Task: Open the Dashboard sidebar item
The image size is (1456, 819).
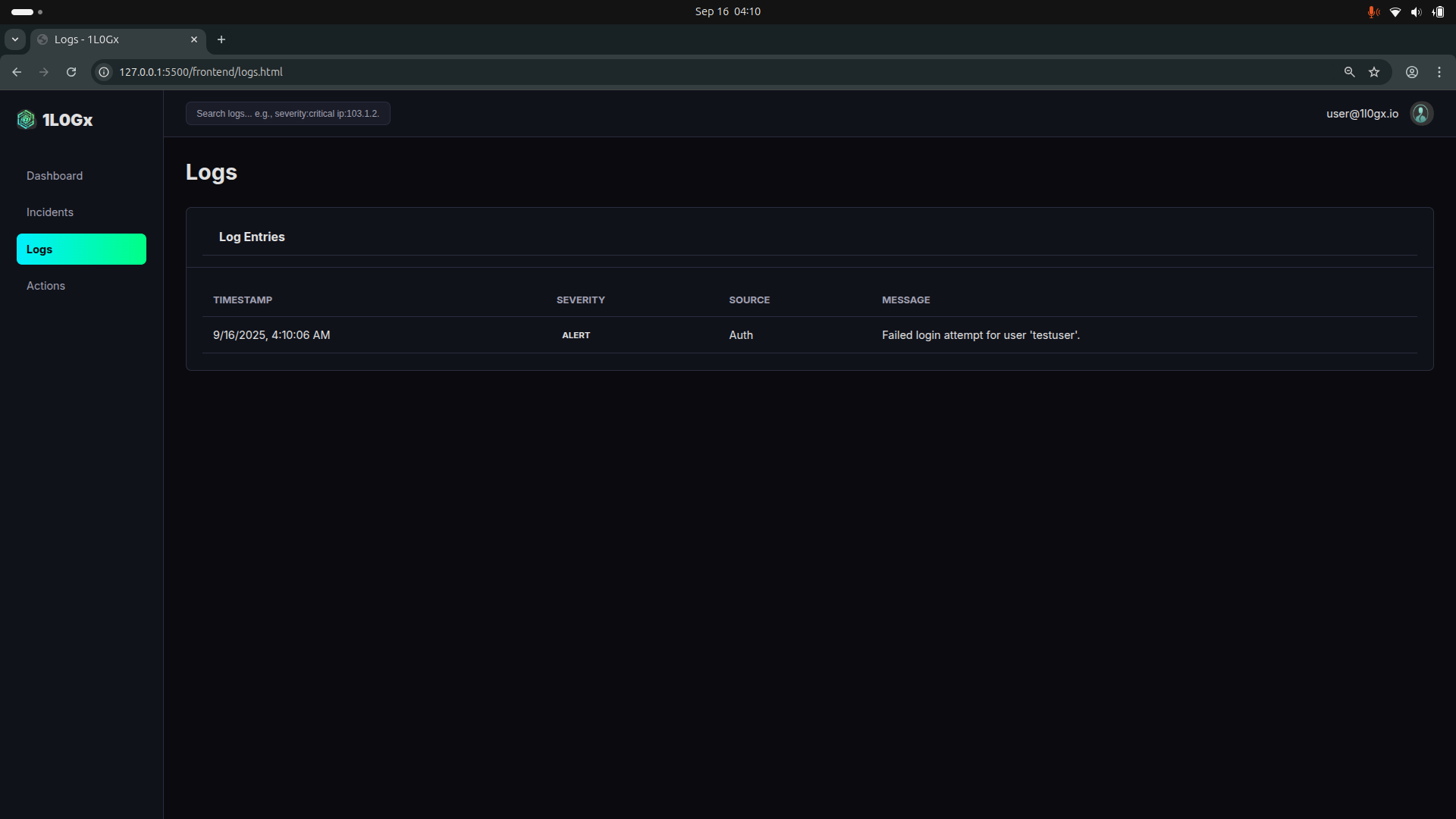Action: tap(55, 176)
